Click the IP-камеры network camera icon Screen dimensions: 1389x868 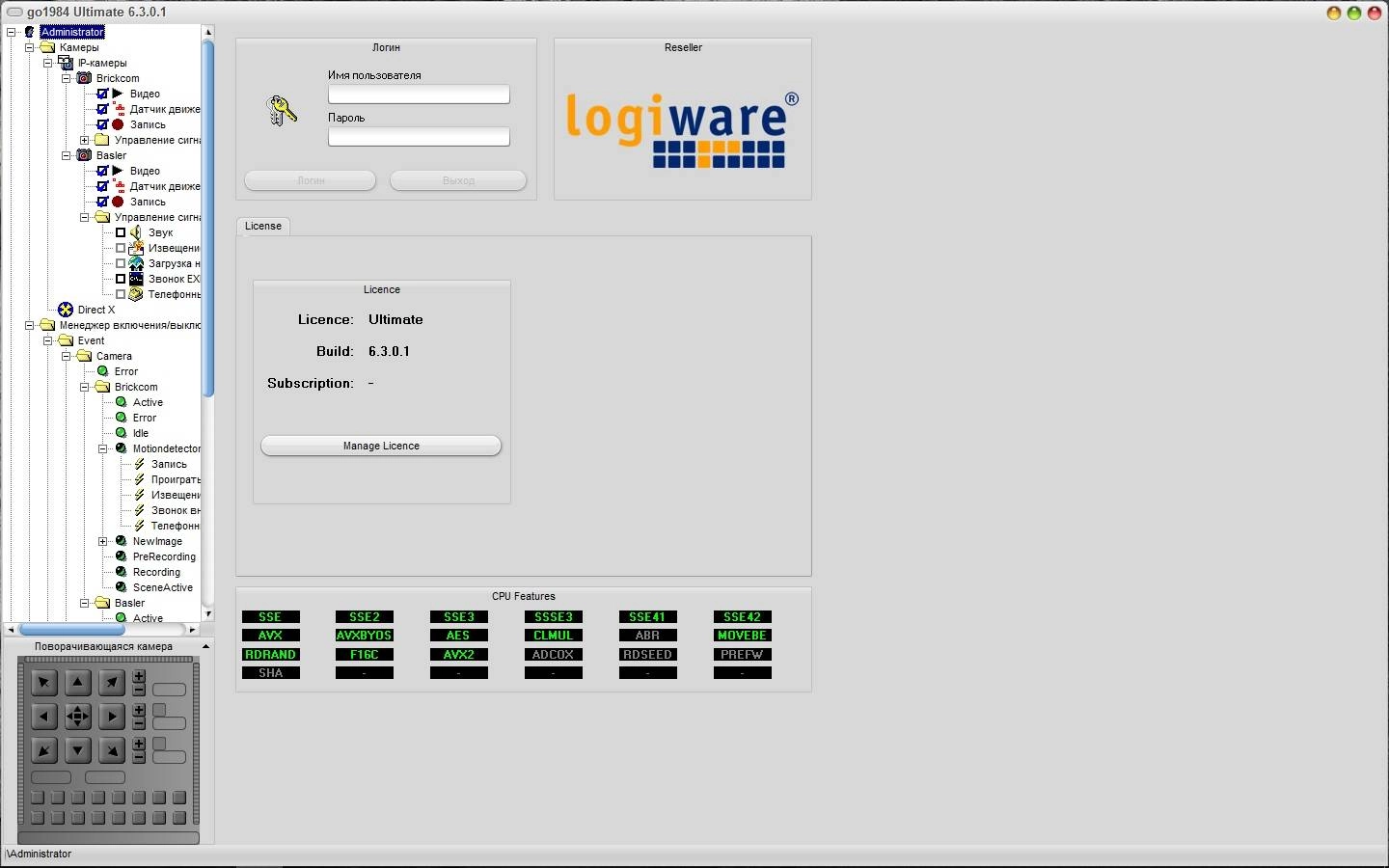point(66,63)
